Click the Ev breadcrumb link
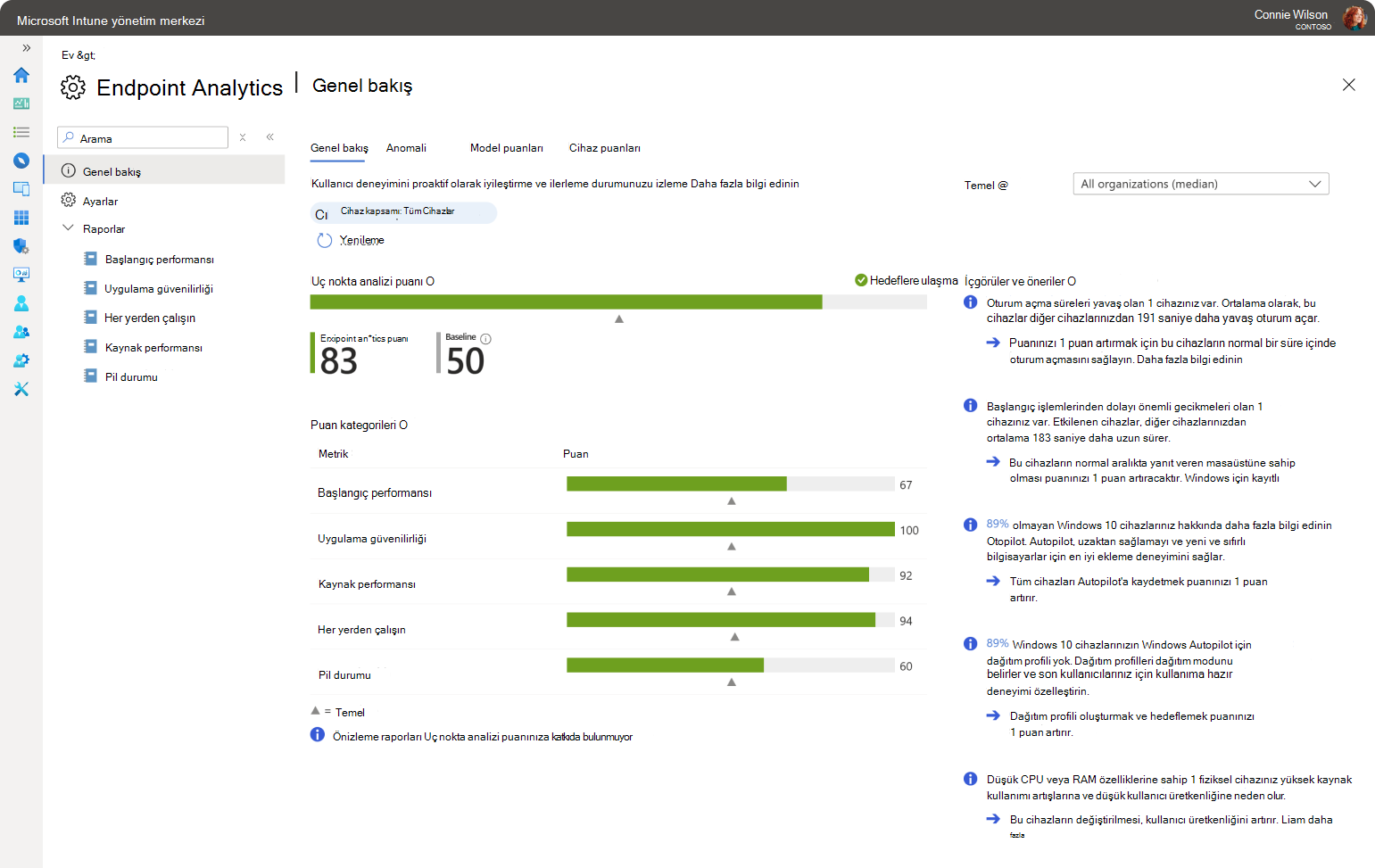Screen dimensions: 1375x868 pos(68,55)
